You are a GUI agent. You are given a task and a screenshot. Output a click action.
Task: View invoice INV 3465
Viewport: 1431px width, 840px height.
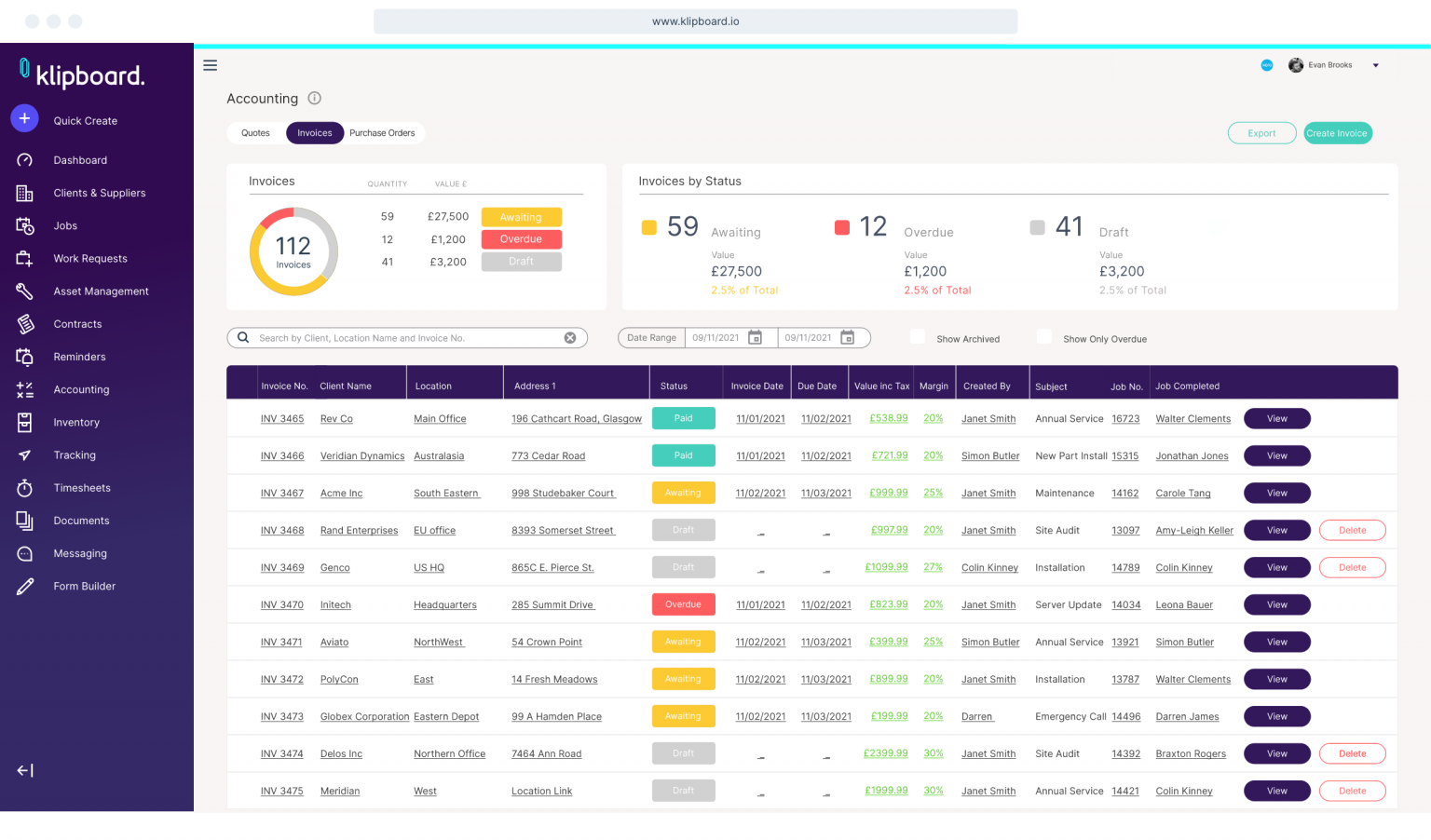(1277, 419)
